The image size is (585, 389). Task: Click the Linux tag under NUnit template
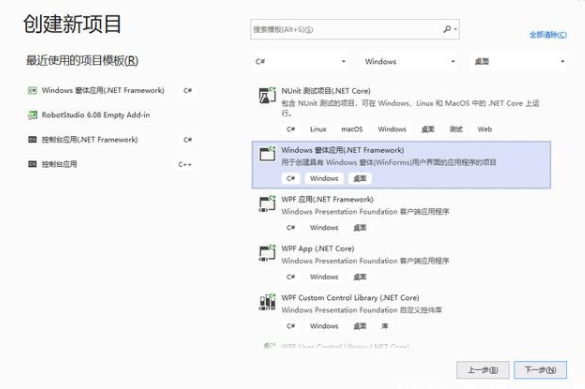[318, 129]
